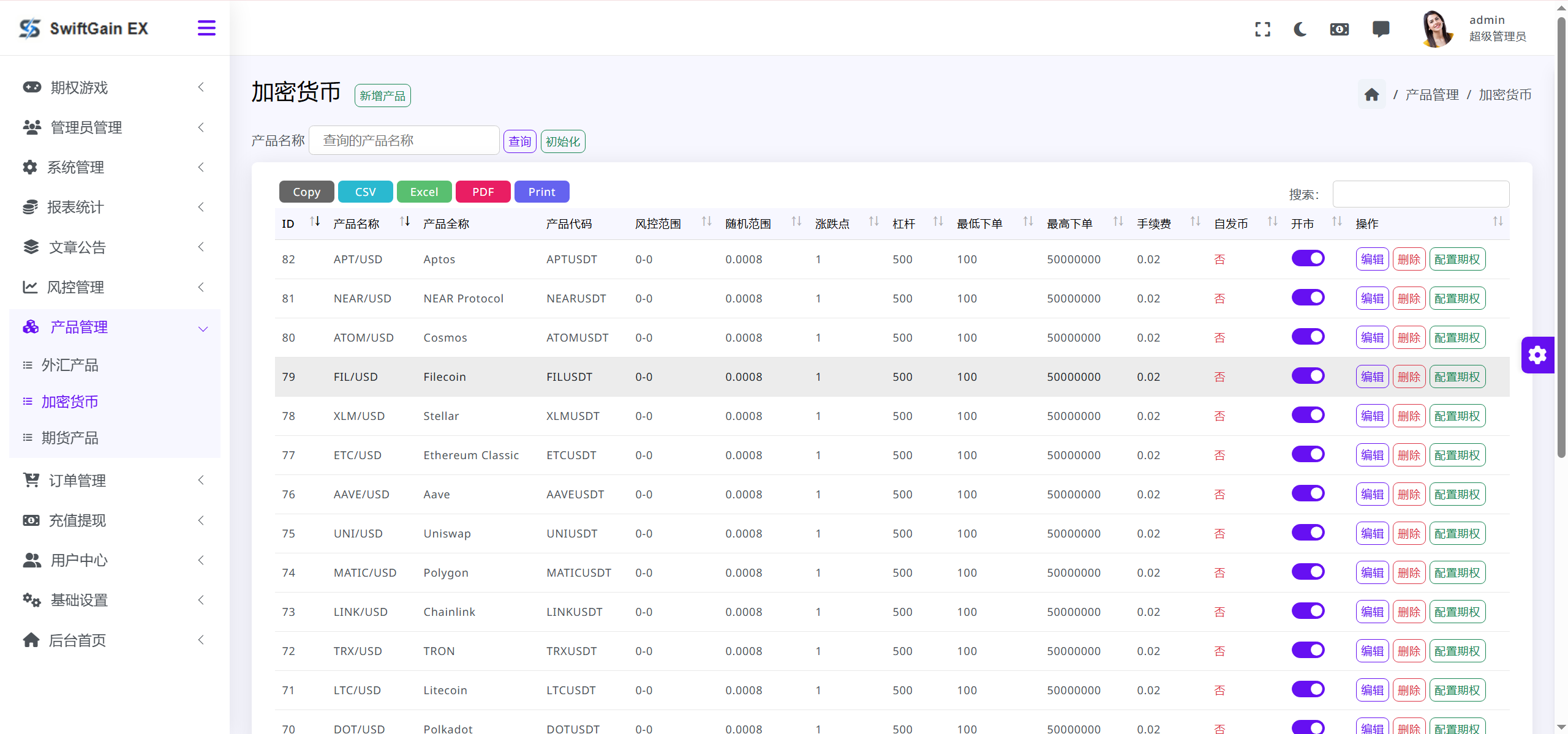Collapse the 产品管理 menu chevron

(203, 329)
